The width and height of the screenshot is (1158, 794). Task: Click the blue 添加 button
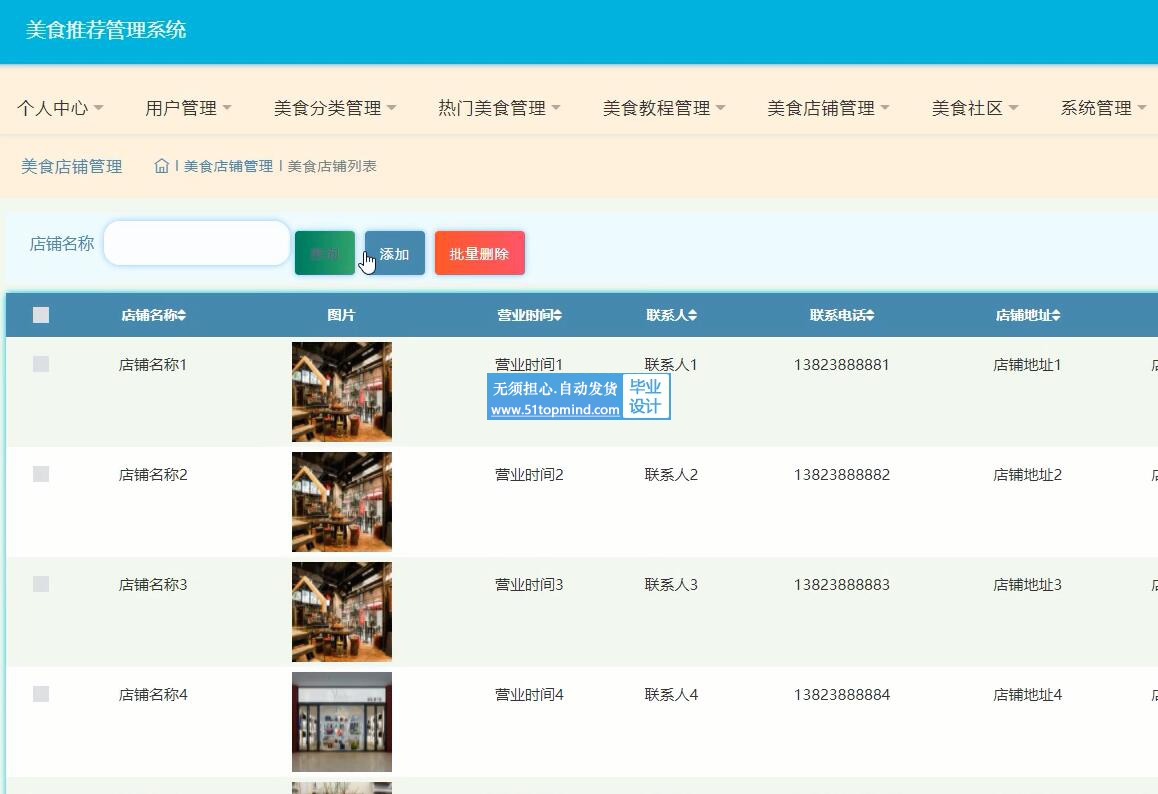395,253
